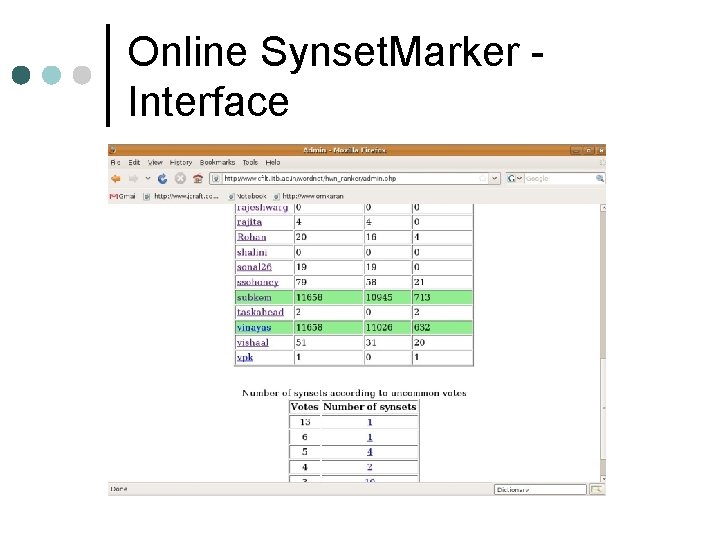Image resolution: width=720 pixels, height=540 pixels.
Task: Click the Done status bar text
Action: click(118, 489)
